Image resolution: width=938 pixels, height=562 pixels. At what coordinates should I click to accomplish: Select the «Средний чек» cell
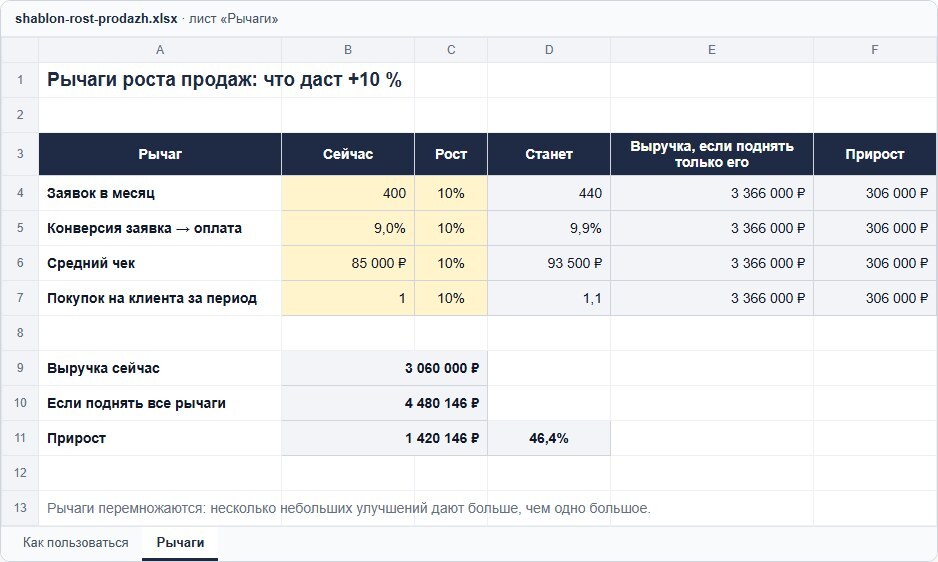(x=160, y=263)
